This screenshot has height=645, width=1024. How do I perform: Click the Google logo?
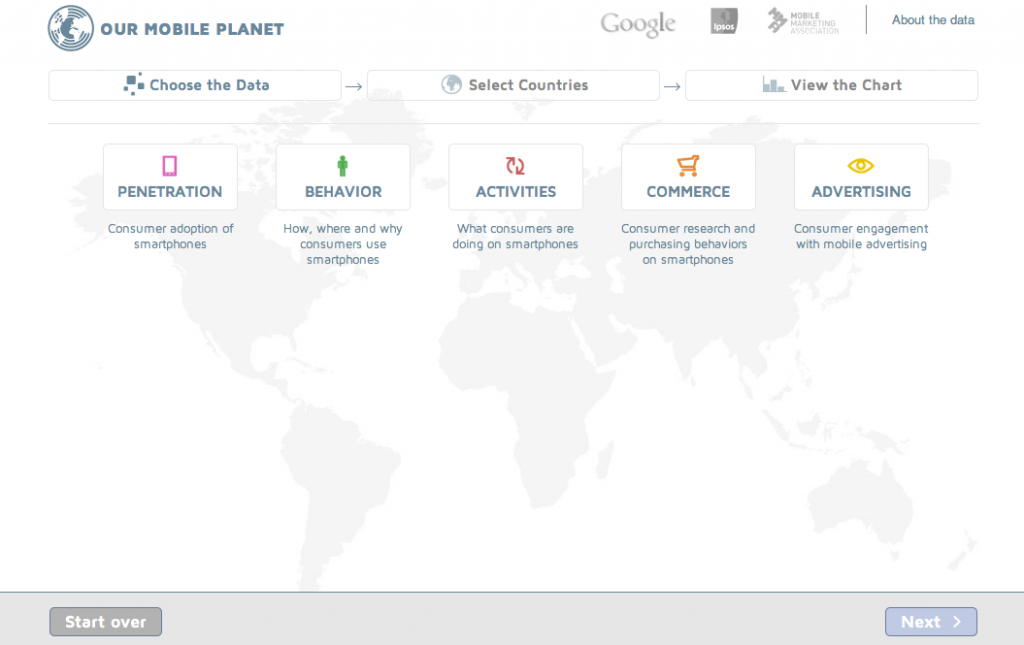[637, 23]
